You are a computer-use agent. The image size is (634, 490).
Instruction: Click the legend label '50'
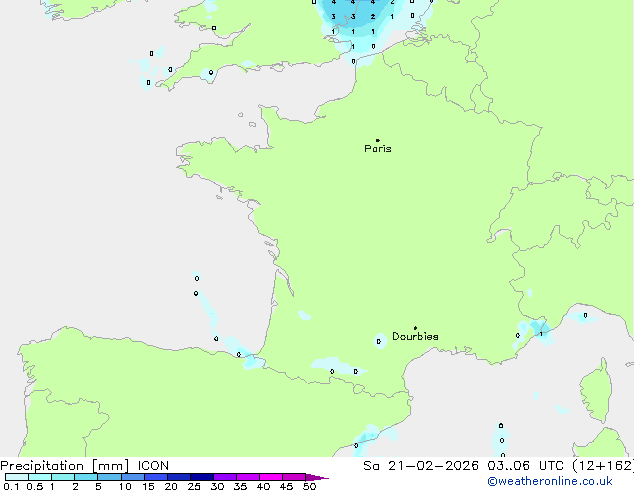(x=309, y=486)
